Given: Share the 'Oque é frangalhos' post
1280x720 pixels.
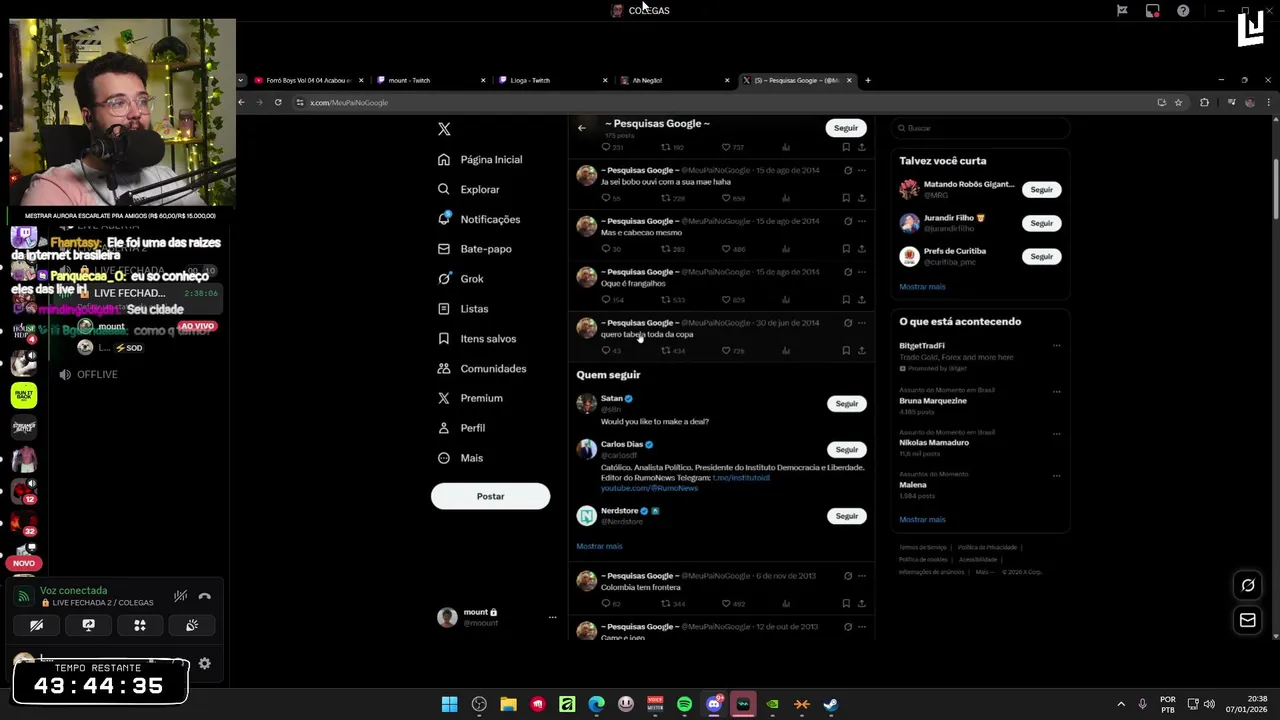Looking at the screenshot, I should pyautogui.click(x=861, y=300).
